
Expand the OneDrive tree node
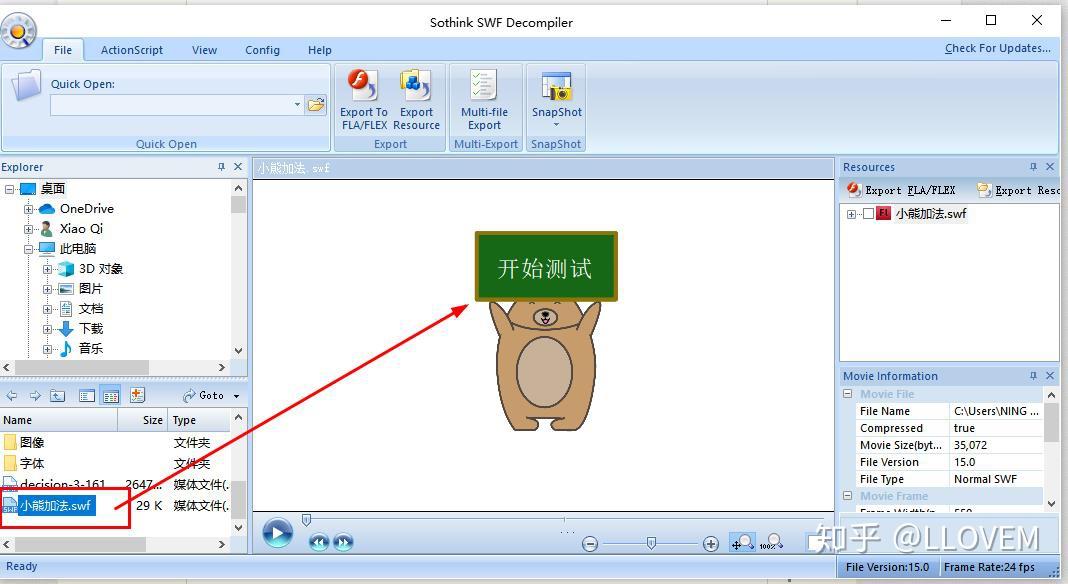click(x=29, y=209)
